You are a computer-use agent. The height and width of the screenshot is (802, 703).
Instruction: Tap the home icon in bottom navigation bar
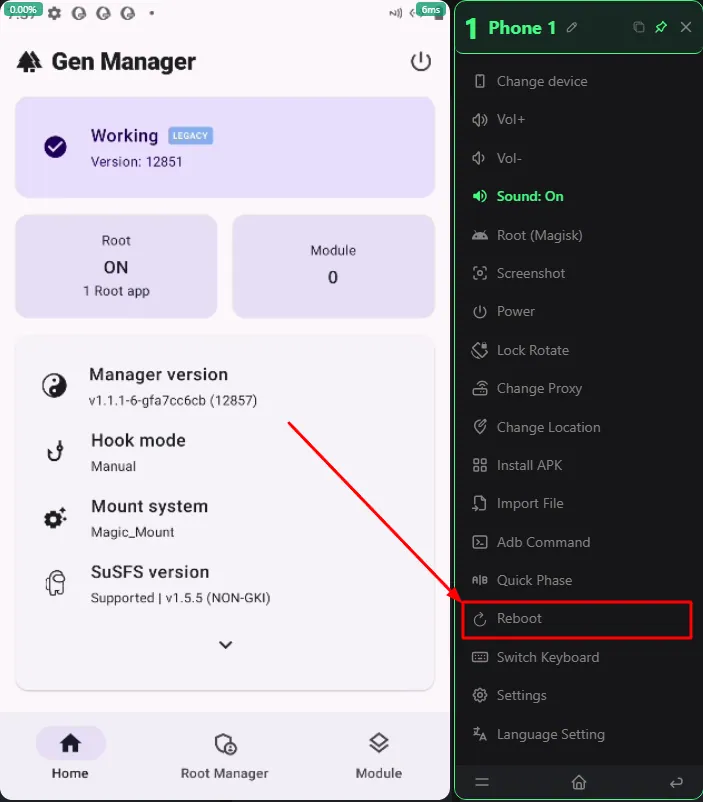tap(579, 782)
